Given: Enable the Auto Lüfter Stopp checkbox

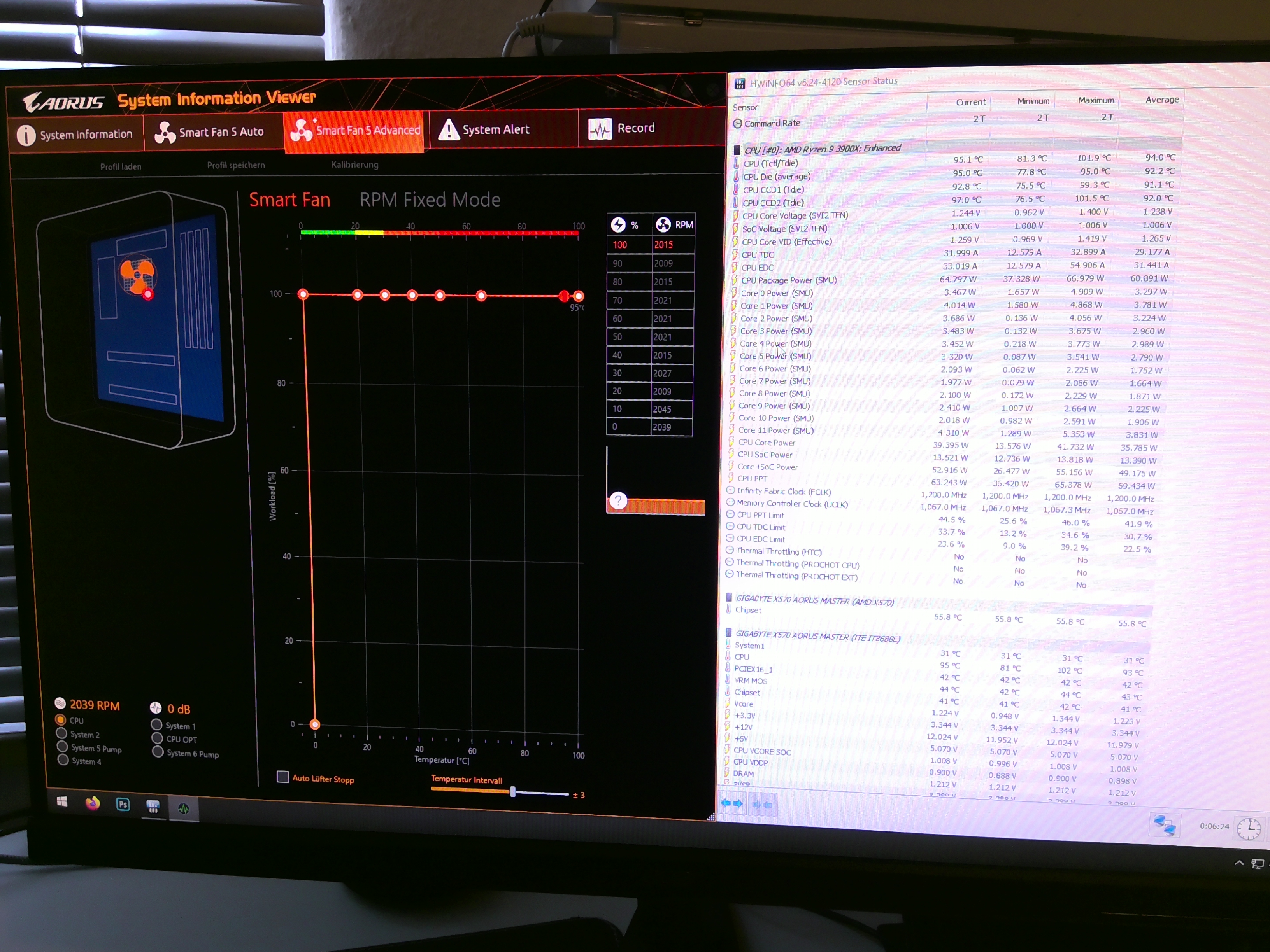Looking at the screenshot, I should 282,776.
